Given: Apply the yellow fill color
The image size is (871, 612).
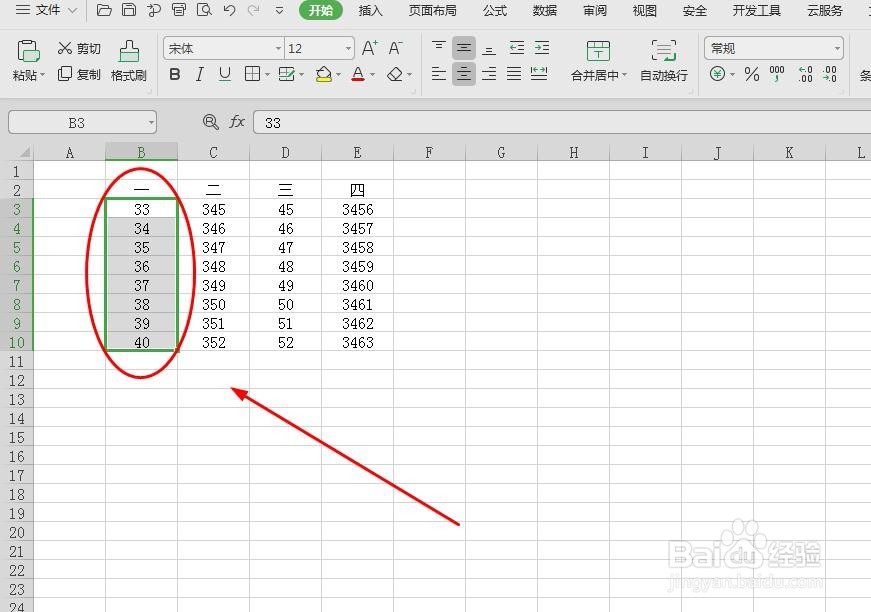Looking at the screenshot, I should pos(323,74).
